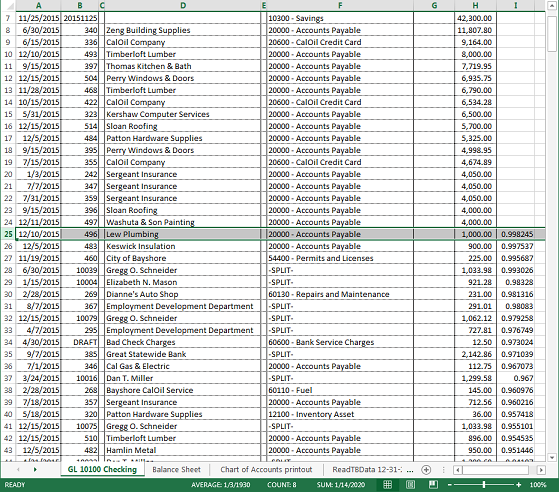Click vertical scrollbar down arrow
Viewport: 559px width, 492px height.
coord(552,457)
